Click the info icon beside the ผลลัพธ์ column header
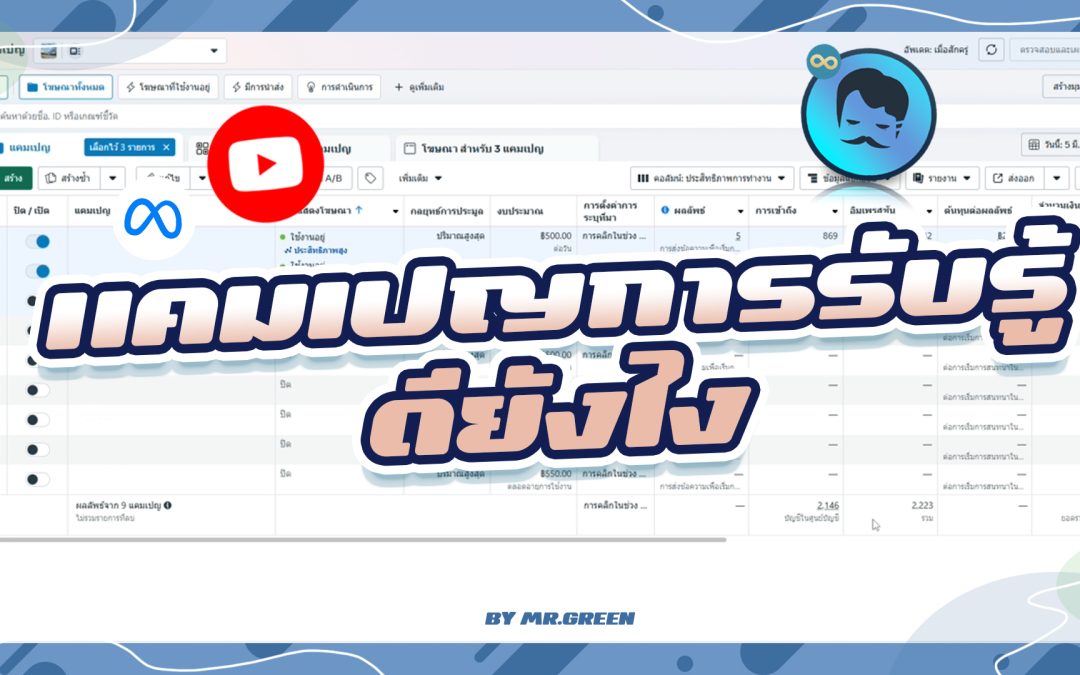The height and width of the screenshot is (675, 1080). [665, 210]
